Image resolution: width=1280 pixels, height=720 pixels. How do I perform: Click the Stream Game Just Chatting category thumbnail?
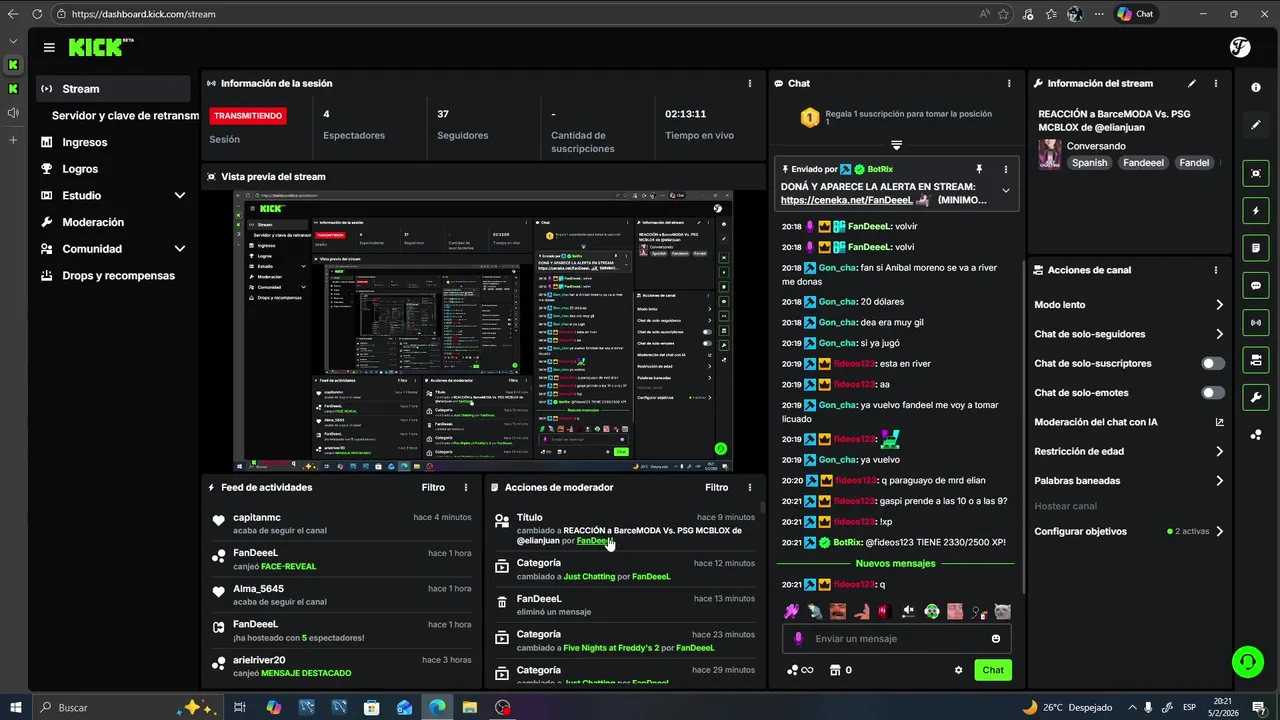1050,154
